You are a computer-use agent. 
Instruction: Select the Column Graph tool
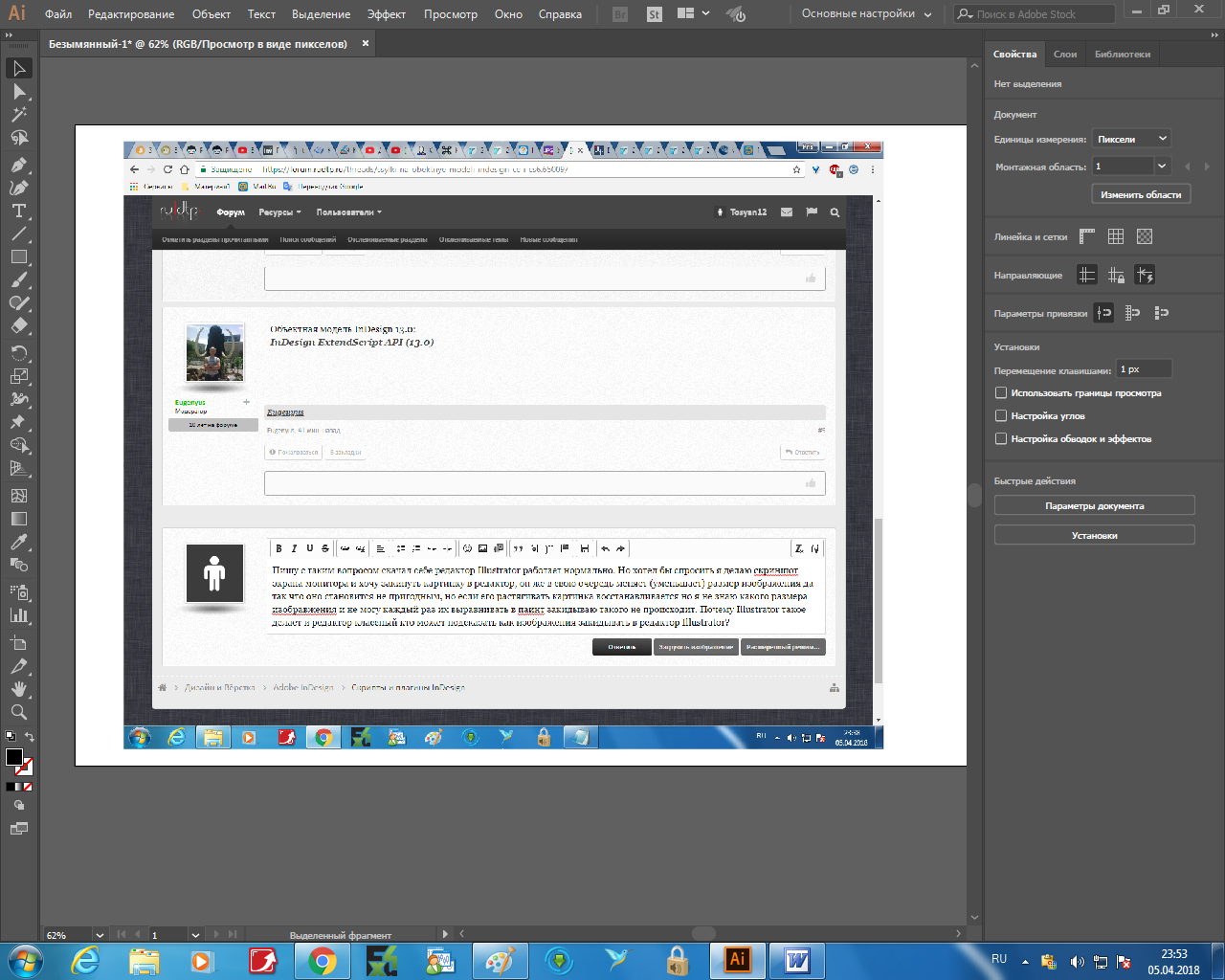click(x=19, y=615)
